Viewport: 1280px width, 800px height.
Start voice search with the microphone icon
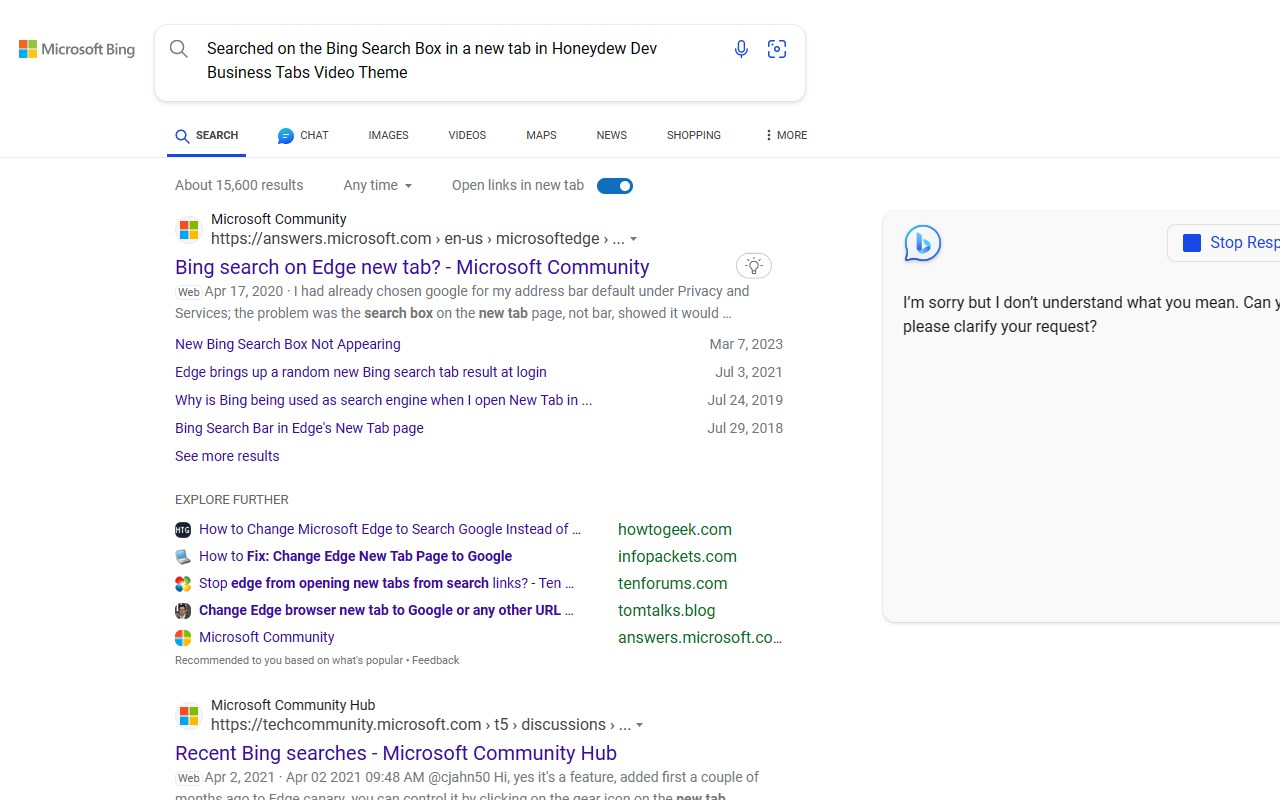click(x=741, y=49)
